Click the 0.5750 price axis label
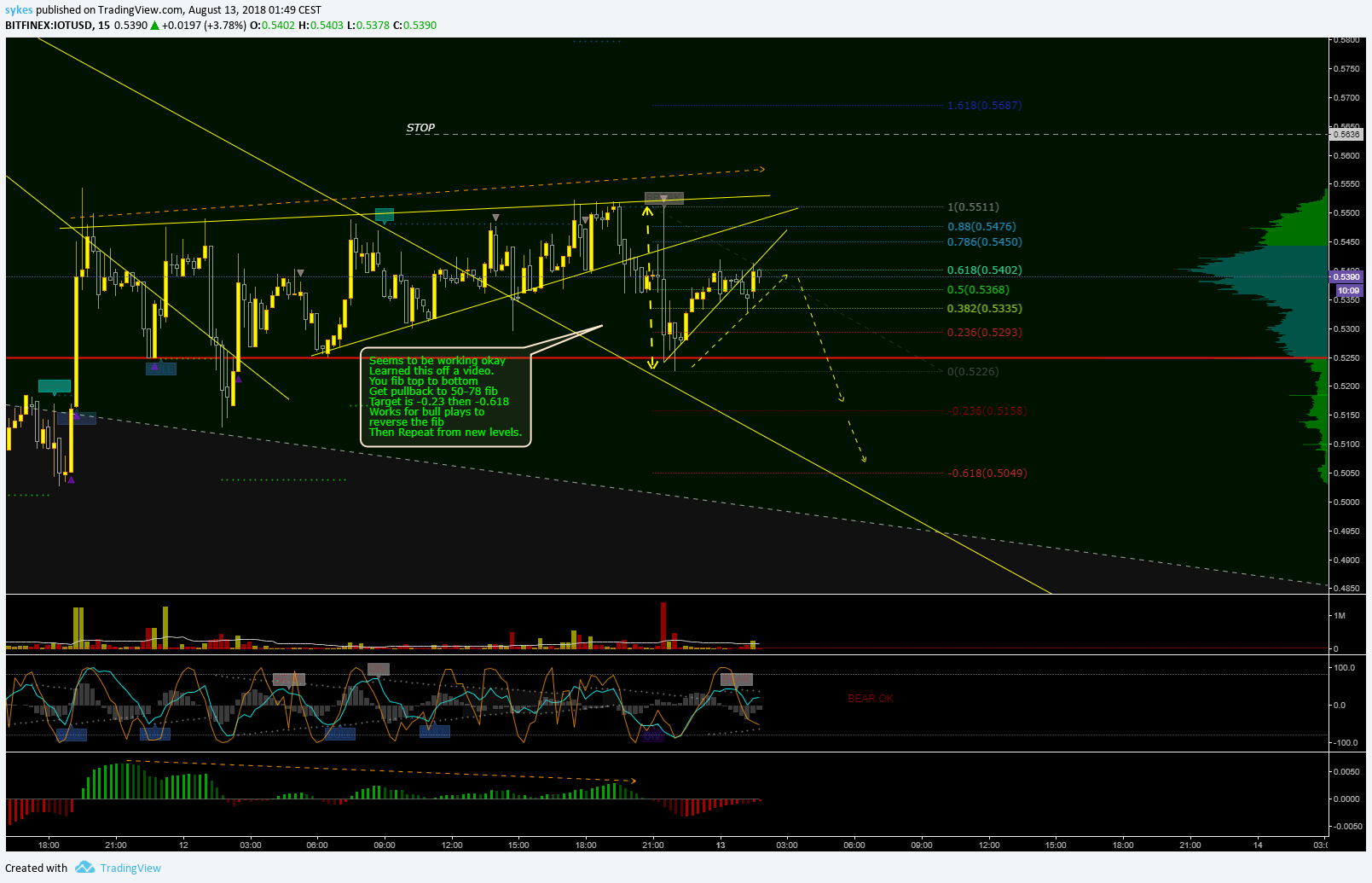1372x883 pixels. tap(1346, 69)
